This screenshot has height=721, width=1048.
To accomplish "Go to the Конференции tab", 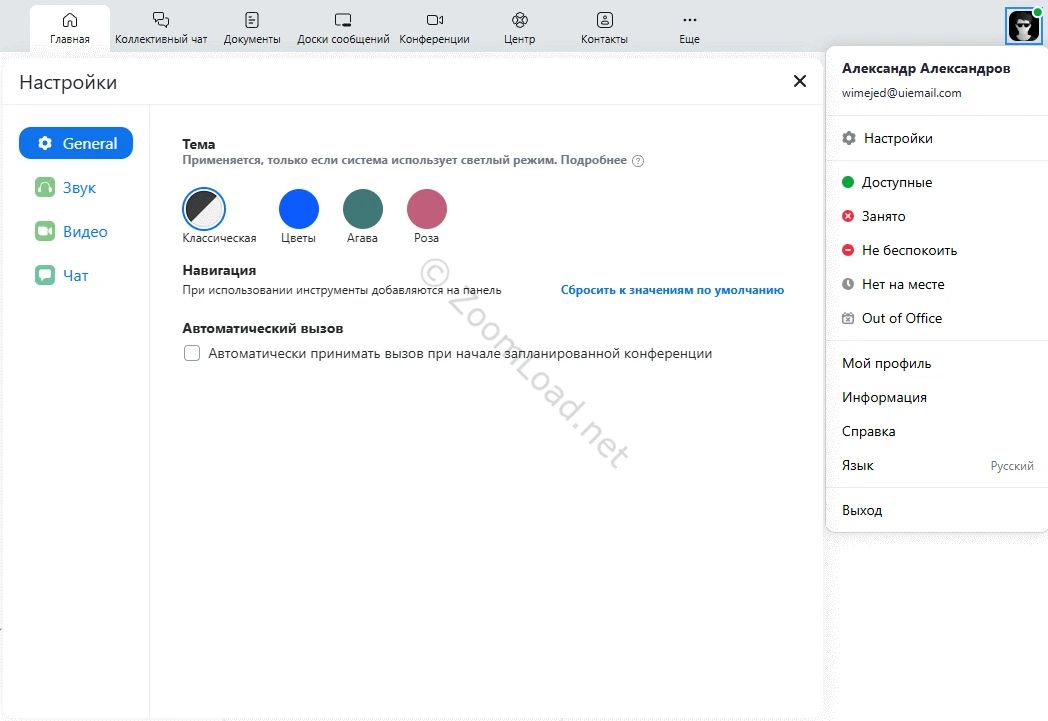I will [x=434, y=28].
